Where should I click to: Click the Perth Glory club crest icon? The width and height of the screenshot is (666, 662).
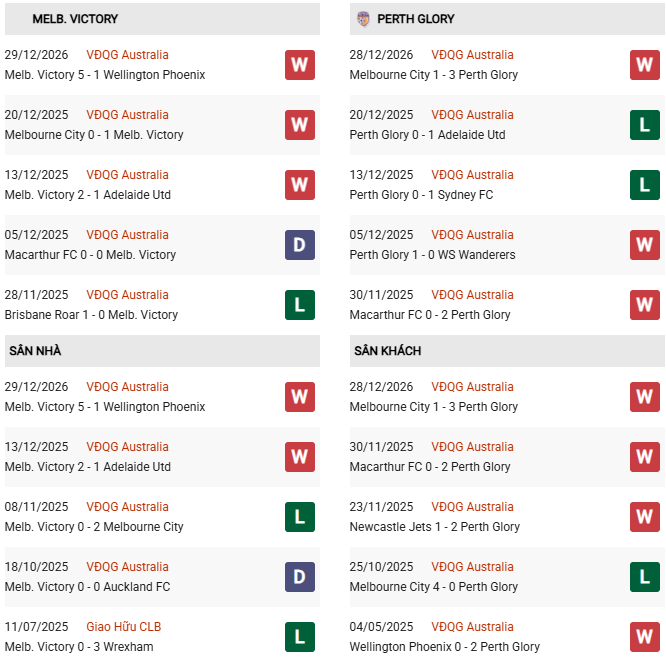point(362,19)
